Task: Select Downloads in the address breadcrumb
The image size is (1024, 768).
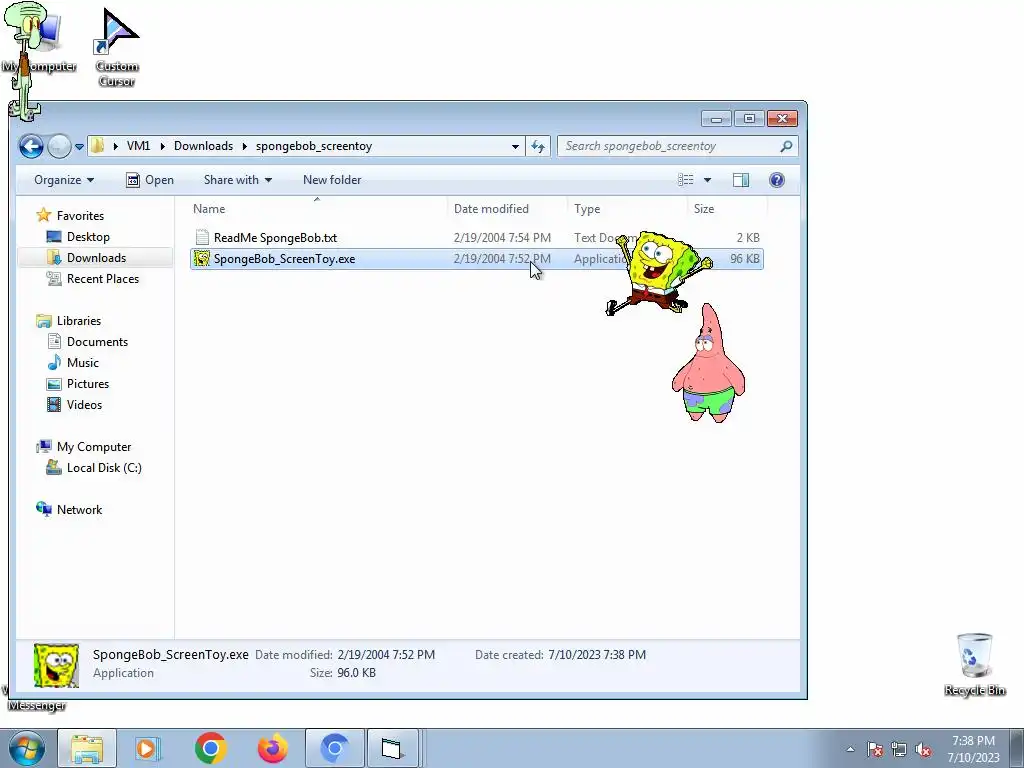Action: tap(203, 146)
